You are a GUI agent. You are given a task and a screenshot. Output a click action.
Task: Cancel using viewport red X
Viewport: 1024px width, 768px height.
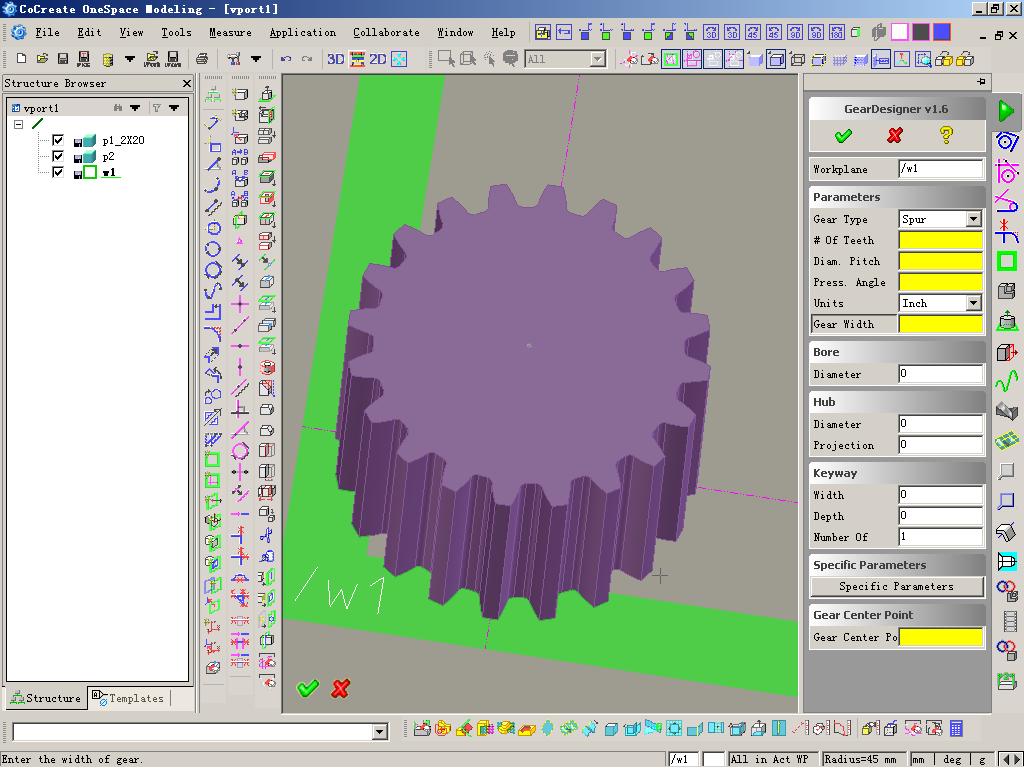tap(340, 688)
